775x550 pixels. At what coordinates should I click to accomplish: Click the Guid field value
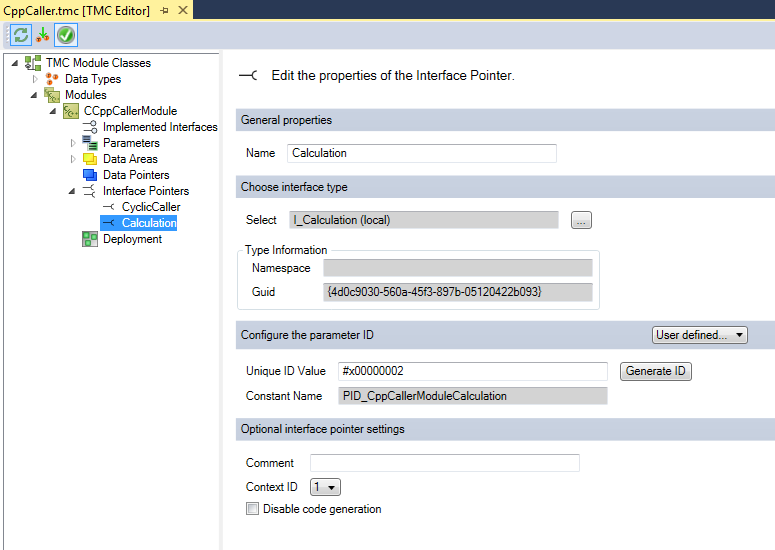coord(458,292)
